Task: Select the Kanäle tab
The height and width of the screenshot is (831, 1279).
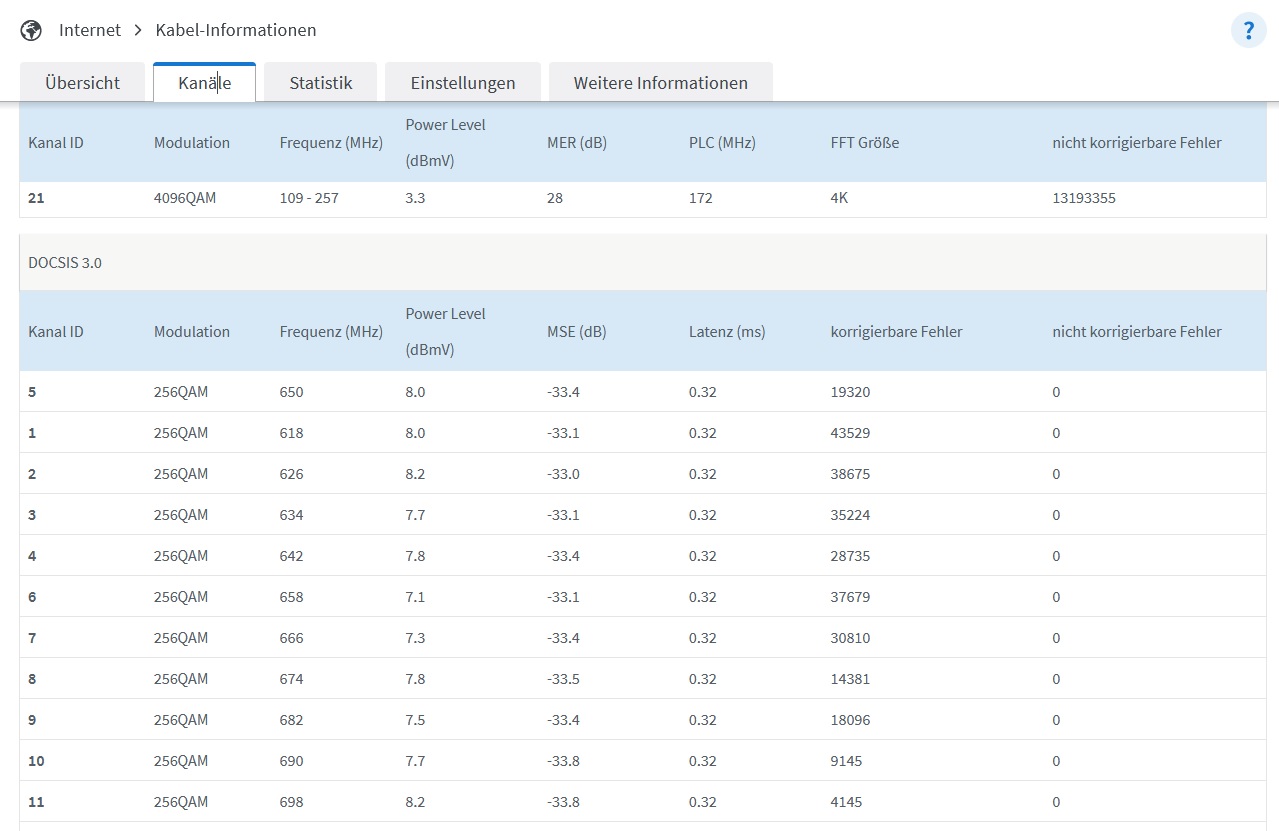Action: pyautogui.click(x=204, y=83)
